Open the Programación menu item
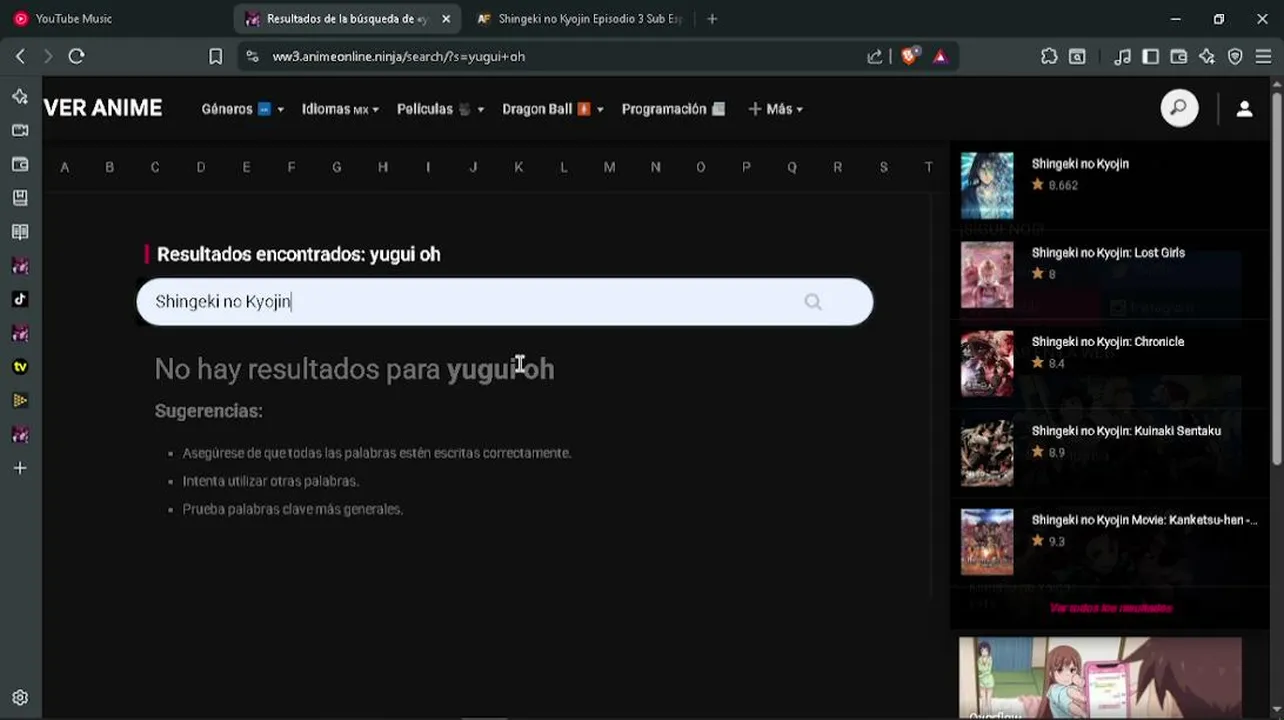Viewport: 1284px width, 720px height. pyautogui.click(x=674, y=109)
